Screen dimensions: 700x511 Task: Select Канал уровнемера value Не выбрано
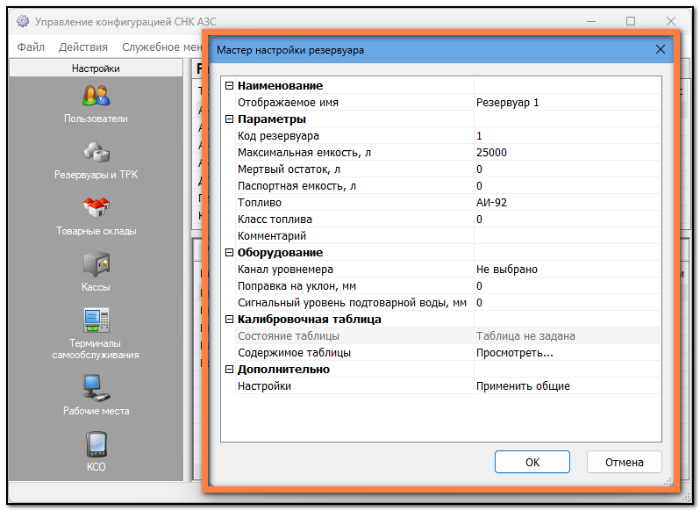pyautogui.click(x=567, y=269)
